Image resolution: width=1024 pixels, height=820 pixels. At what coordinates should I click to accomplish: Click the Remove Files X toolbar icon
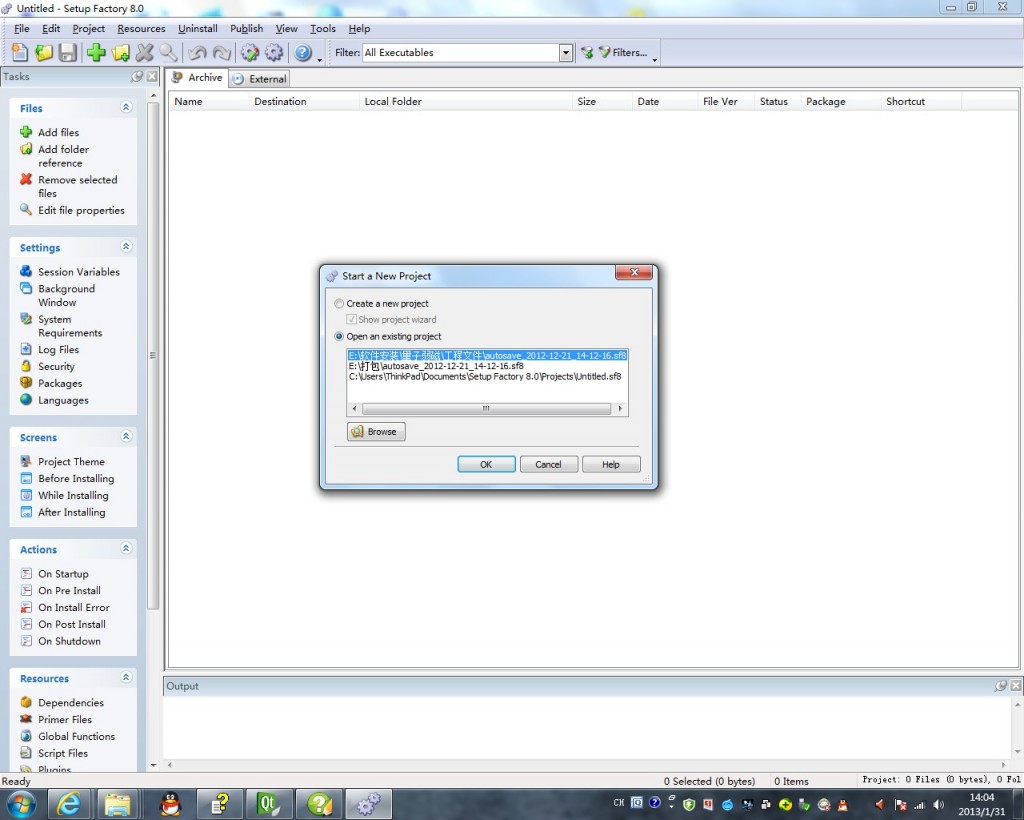click(x=145, y=52)
